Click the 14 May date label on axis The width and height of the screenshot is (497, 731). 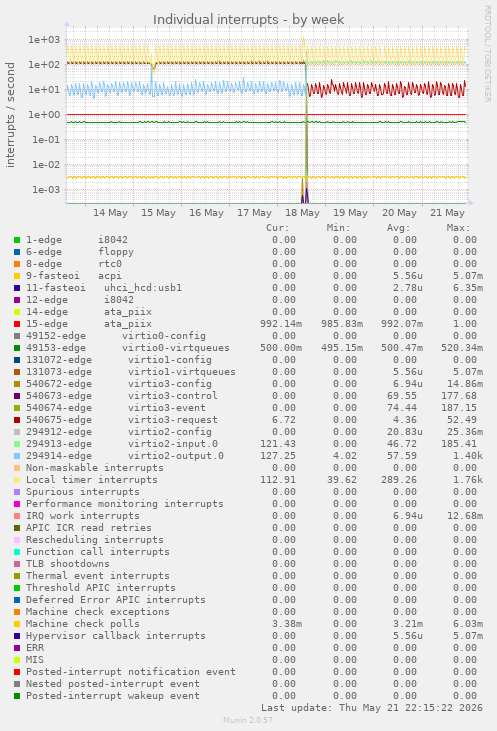[x=110, y=213]
